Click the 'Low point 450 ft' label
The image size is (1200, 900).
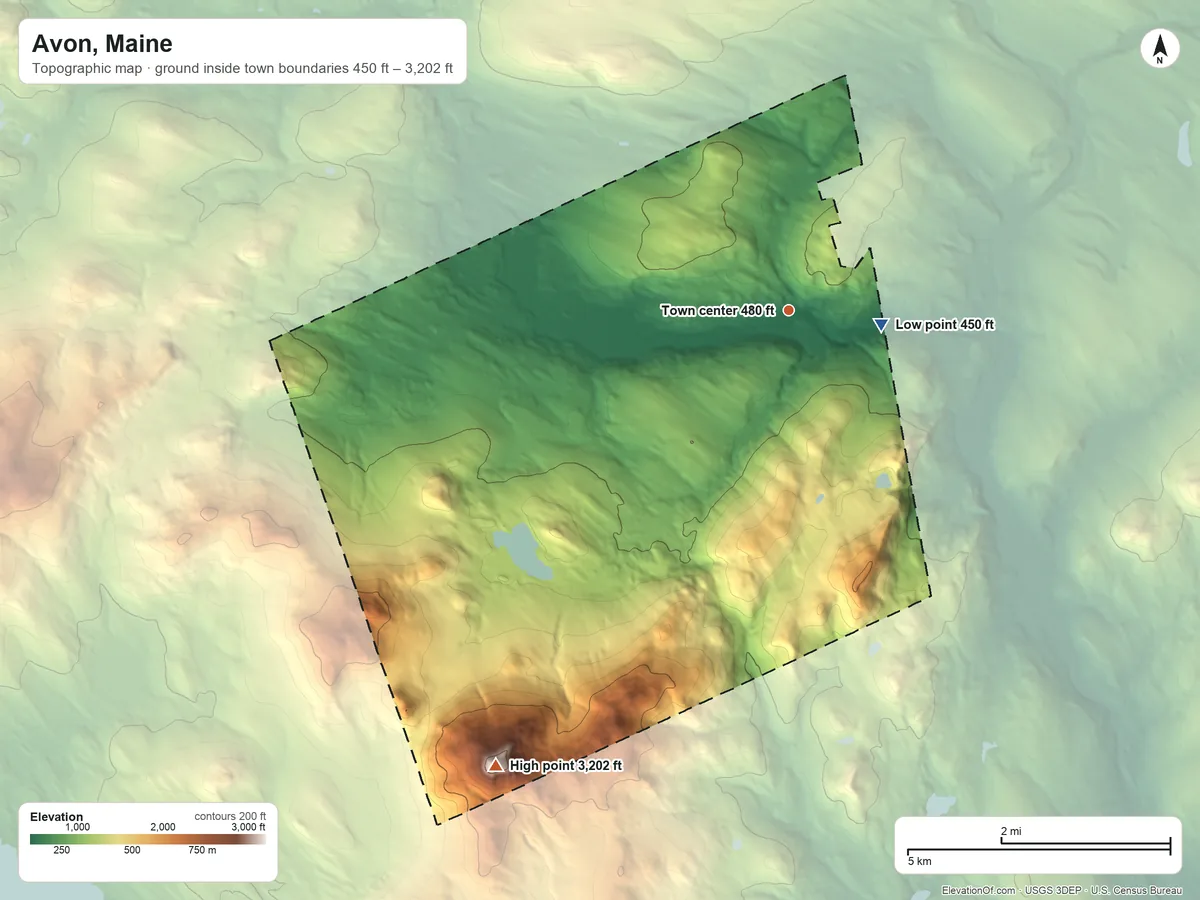[945, 325]
